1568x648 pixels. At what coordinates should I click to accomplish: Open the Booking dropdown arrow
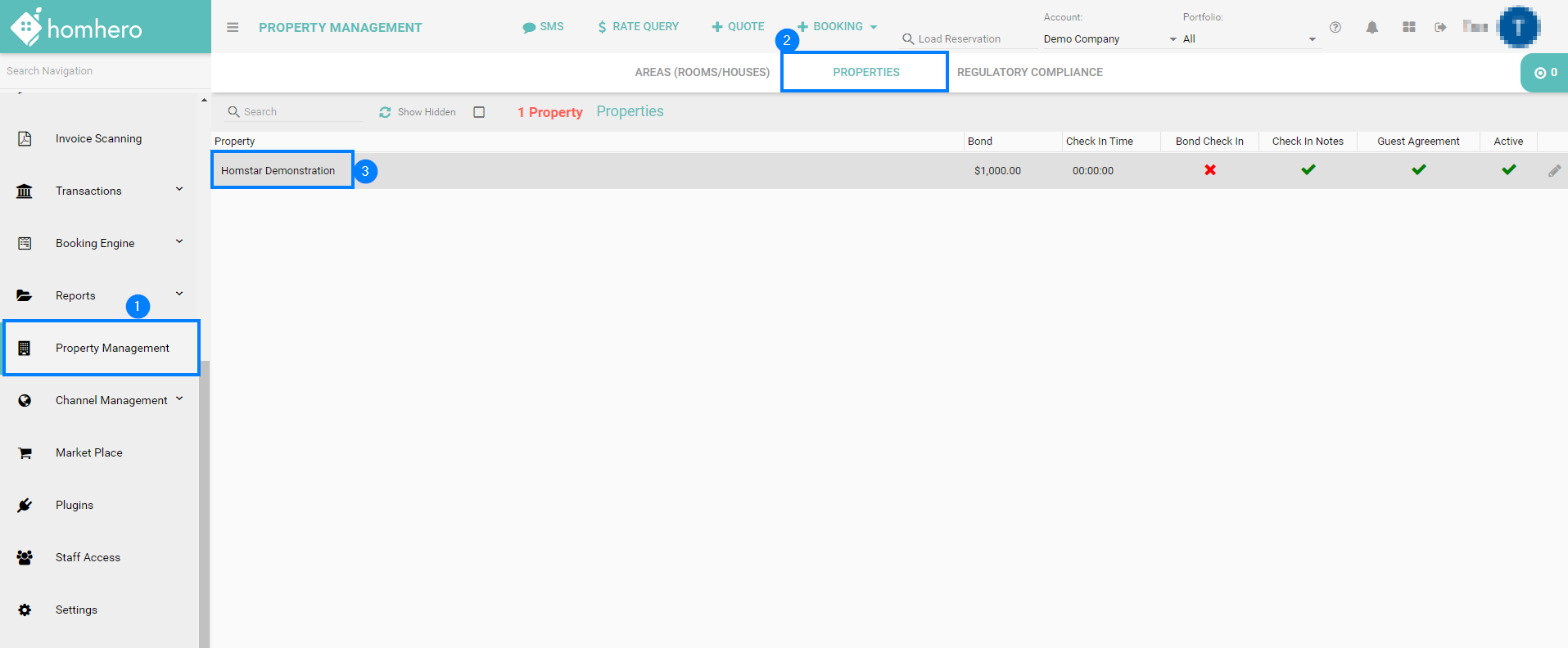pyautogui.click(x=874, y=27)
